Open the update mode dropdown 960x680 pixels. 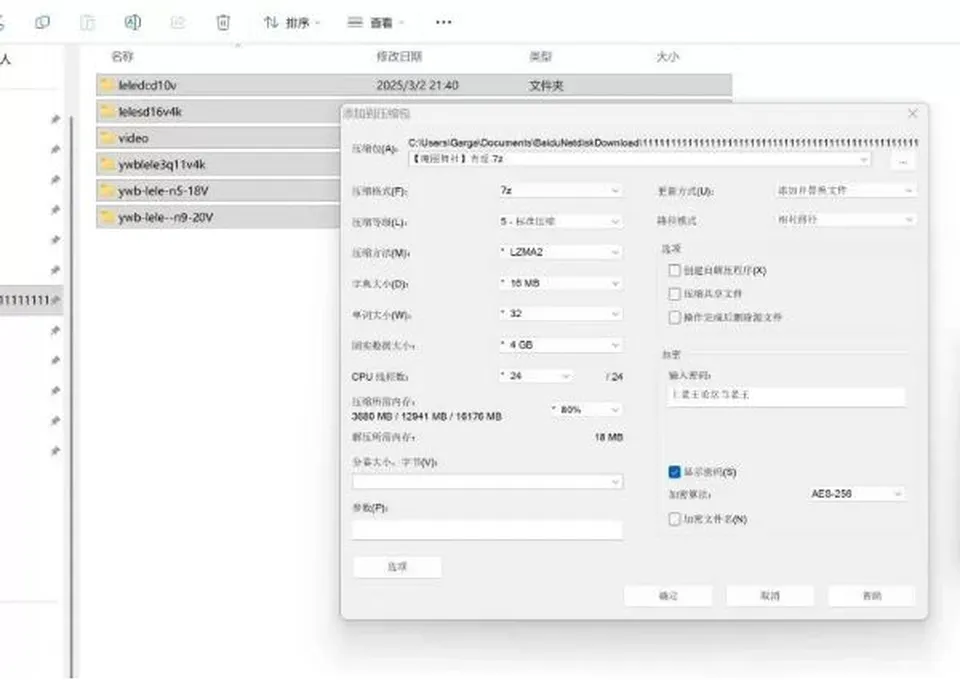[845, 190]
